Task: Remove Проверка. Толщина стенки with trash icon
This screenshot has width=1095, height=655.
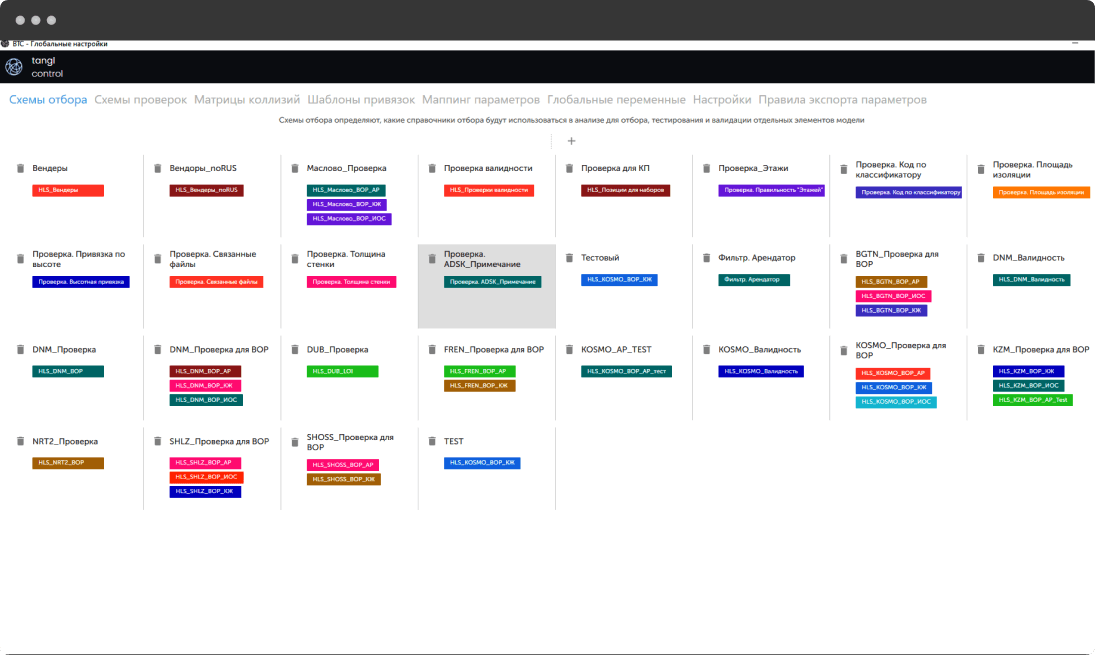Action: 295,259
